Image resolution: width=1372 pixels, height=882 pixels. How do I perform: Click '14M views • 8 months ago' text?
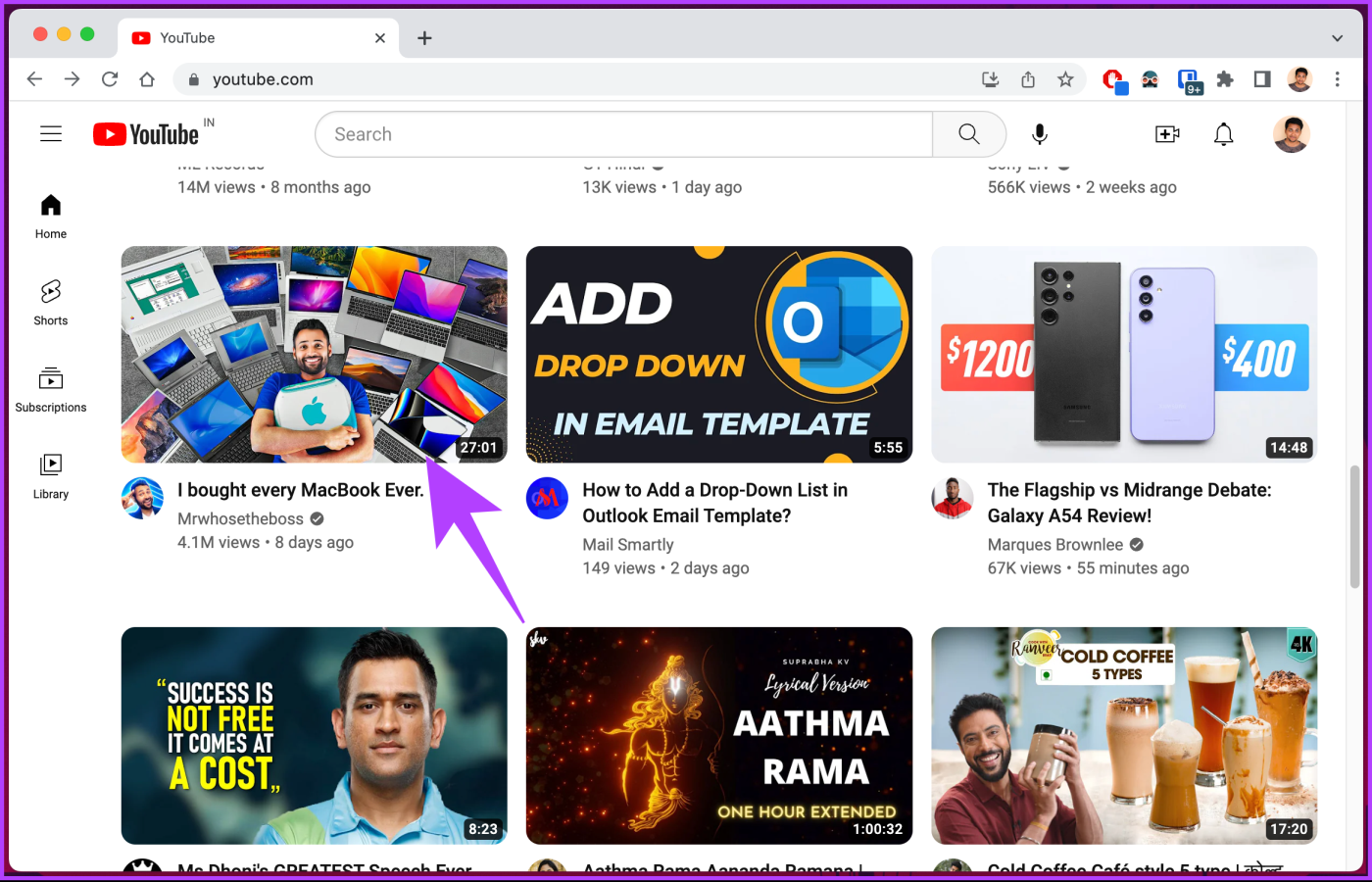point(274,187)
